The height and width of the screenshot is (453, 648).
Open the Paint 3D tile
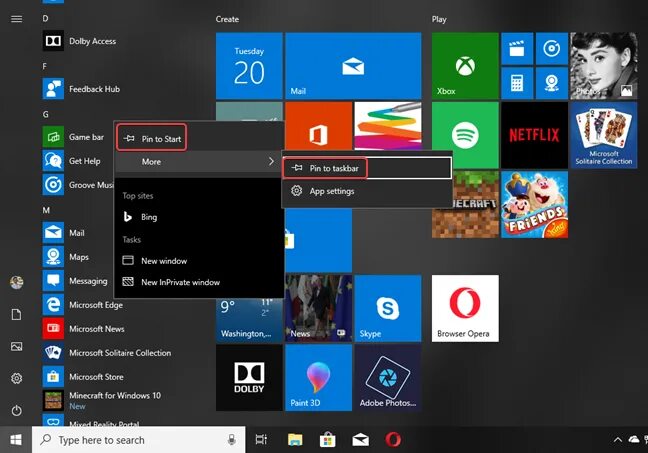(319, 378)
